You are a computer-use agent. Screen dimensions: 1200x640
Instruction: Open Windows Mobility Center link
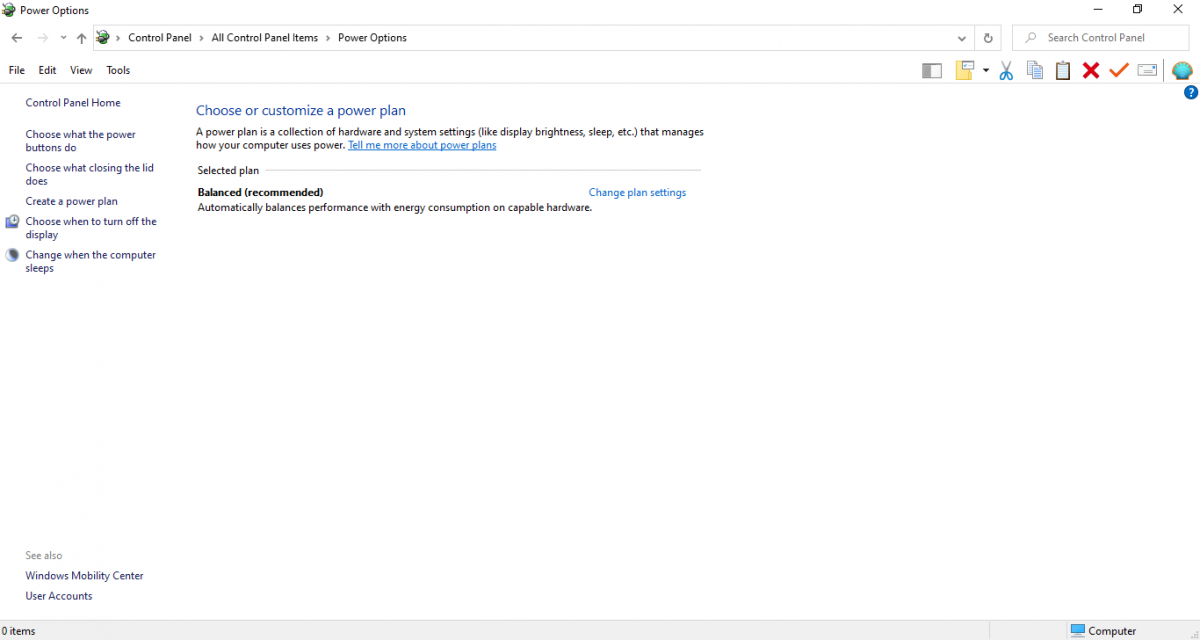pyautogui.click(x=85, y=576)
